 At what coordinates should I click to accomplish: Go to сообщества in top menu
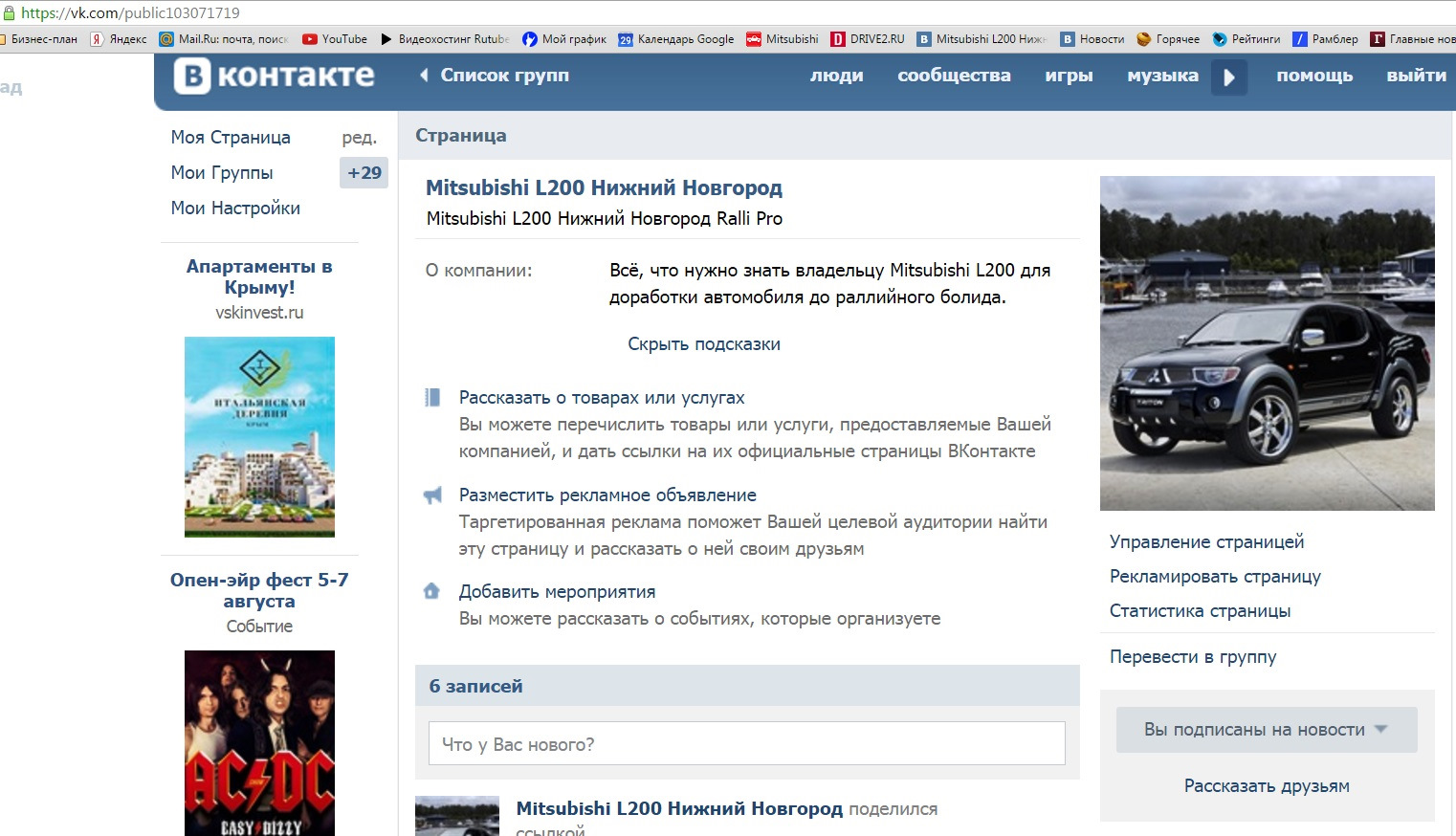tap(954, 76)
